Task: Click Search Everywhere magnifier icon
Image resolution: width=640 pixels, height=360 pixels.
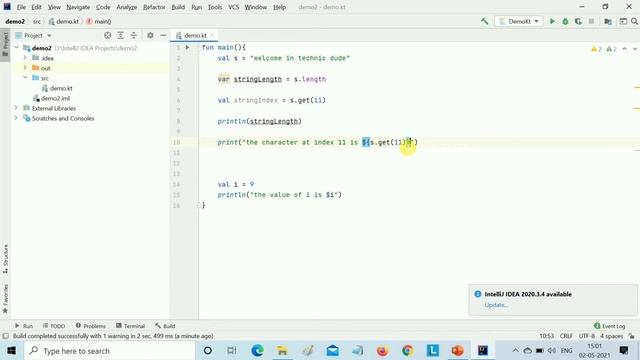Action: 634,21
